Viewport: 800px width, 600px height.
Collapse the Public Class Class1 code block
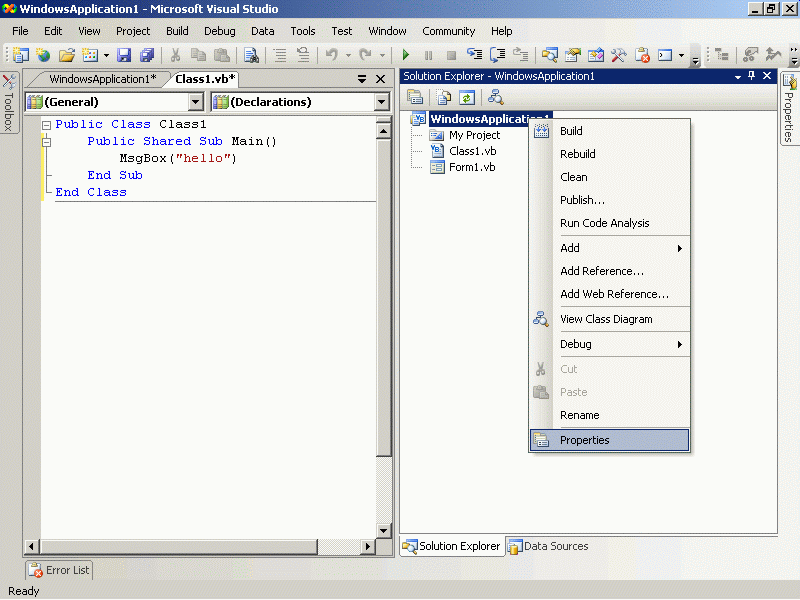46,125
